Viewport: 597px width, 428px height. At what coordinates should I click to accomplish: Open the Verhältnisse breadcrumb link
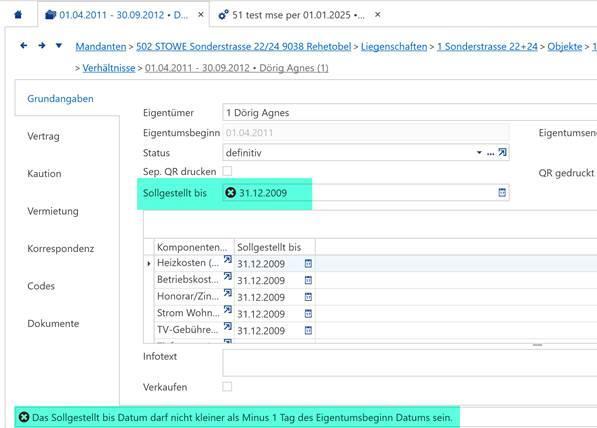(x=109, y=68)
